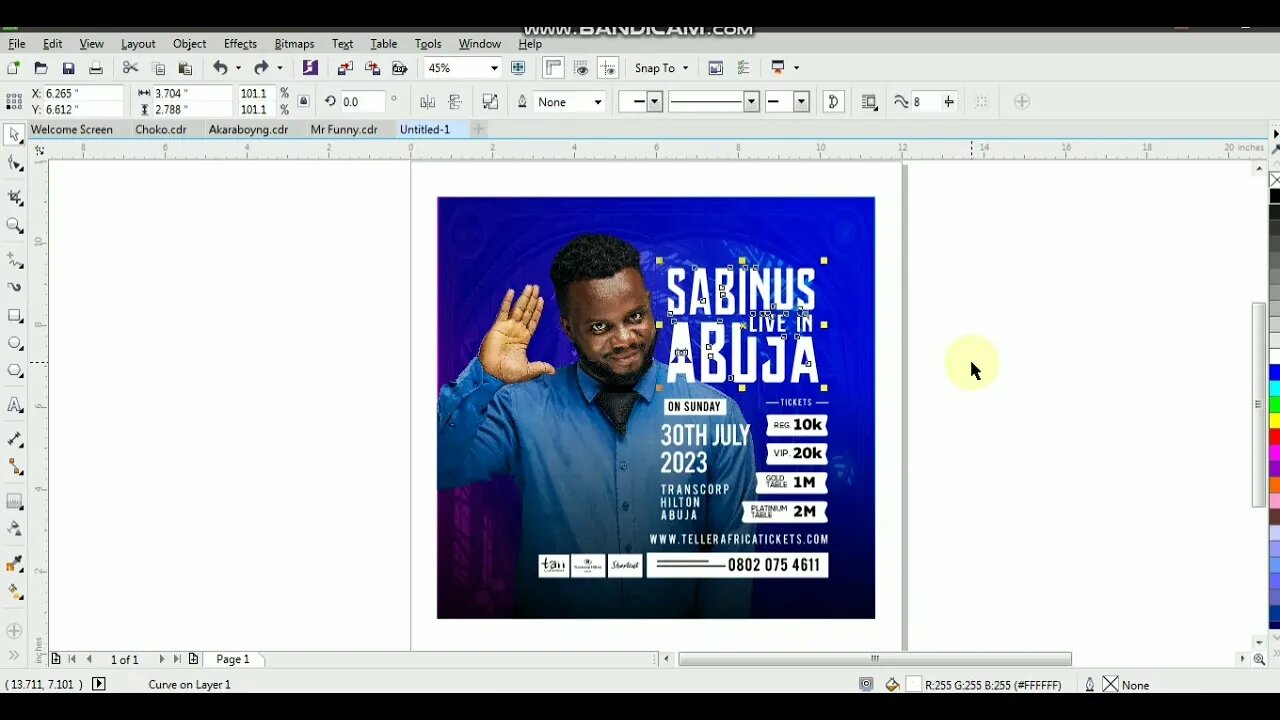Click the Print icon
This screenshot has width=1280, height=720.
96,68
